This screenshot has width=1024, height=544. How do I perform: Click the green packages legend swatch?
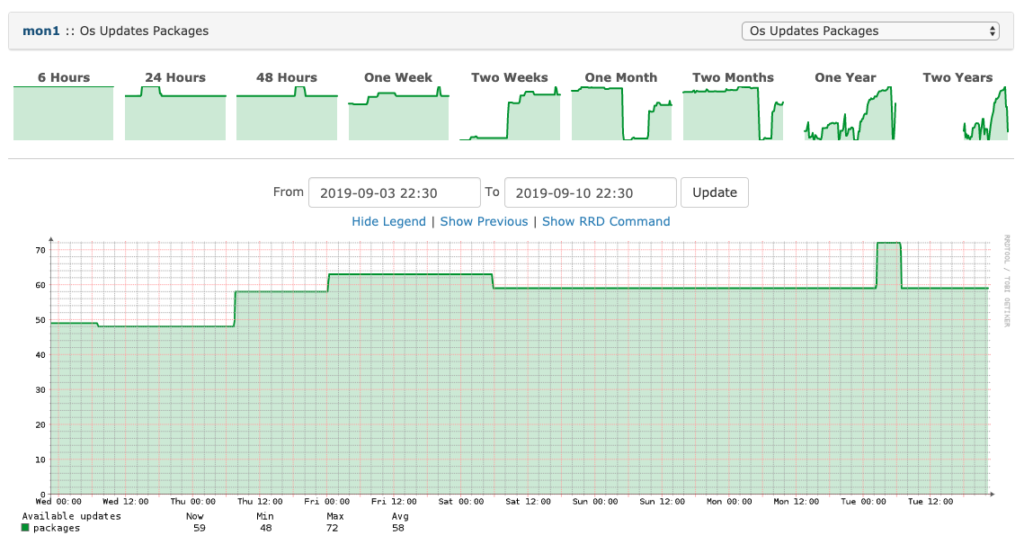click(25, 528)
